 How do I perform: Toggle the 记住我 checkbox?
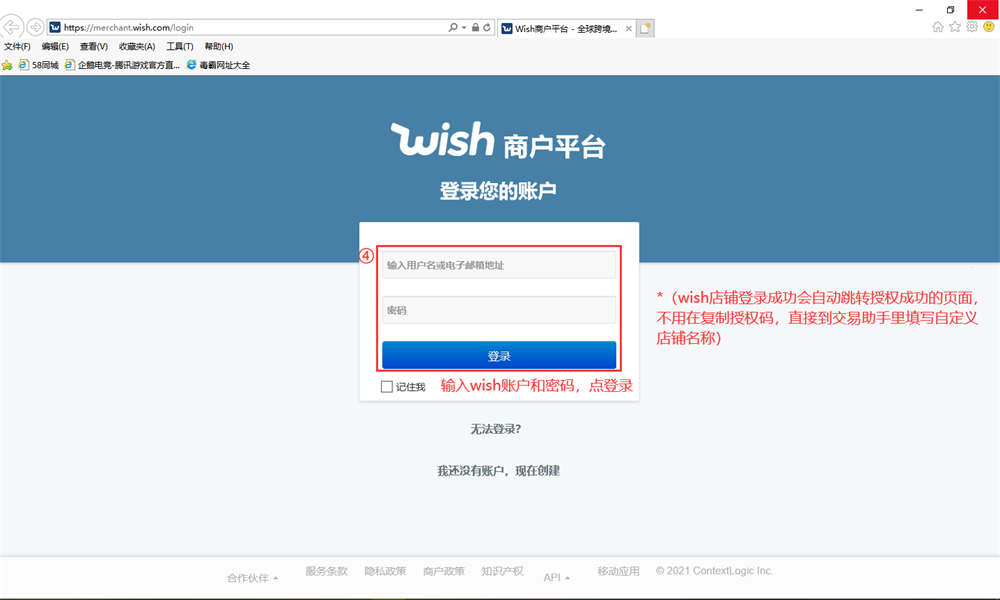386,387
